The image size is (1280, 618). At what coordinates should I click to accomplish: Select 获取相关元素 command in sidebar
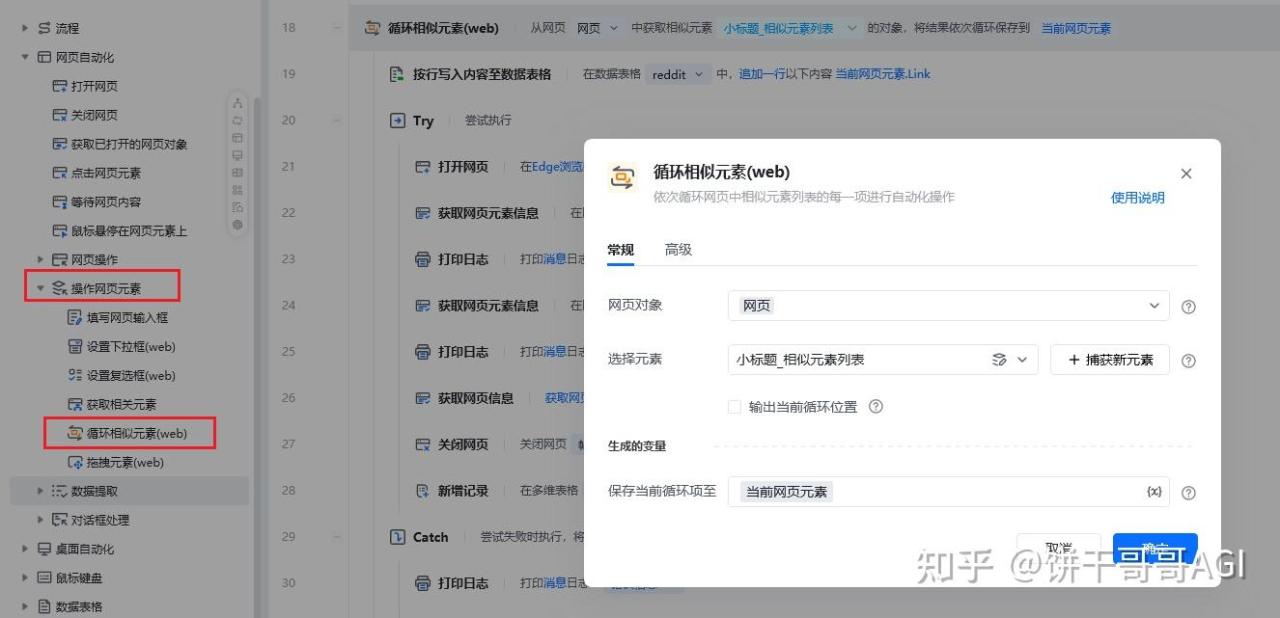click(111, 405)
